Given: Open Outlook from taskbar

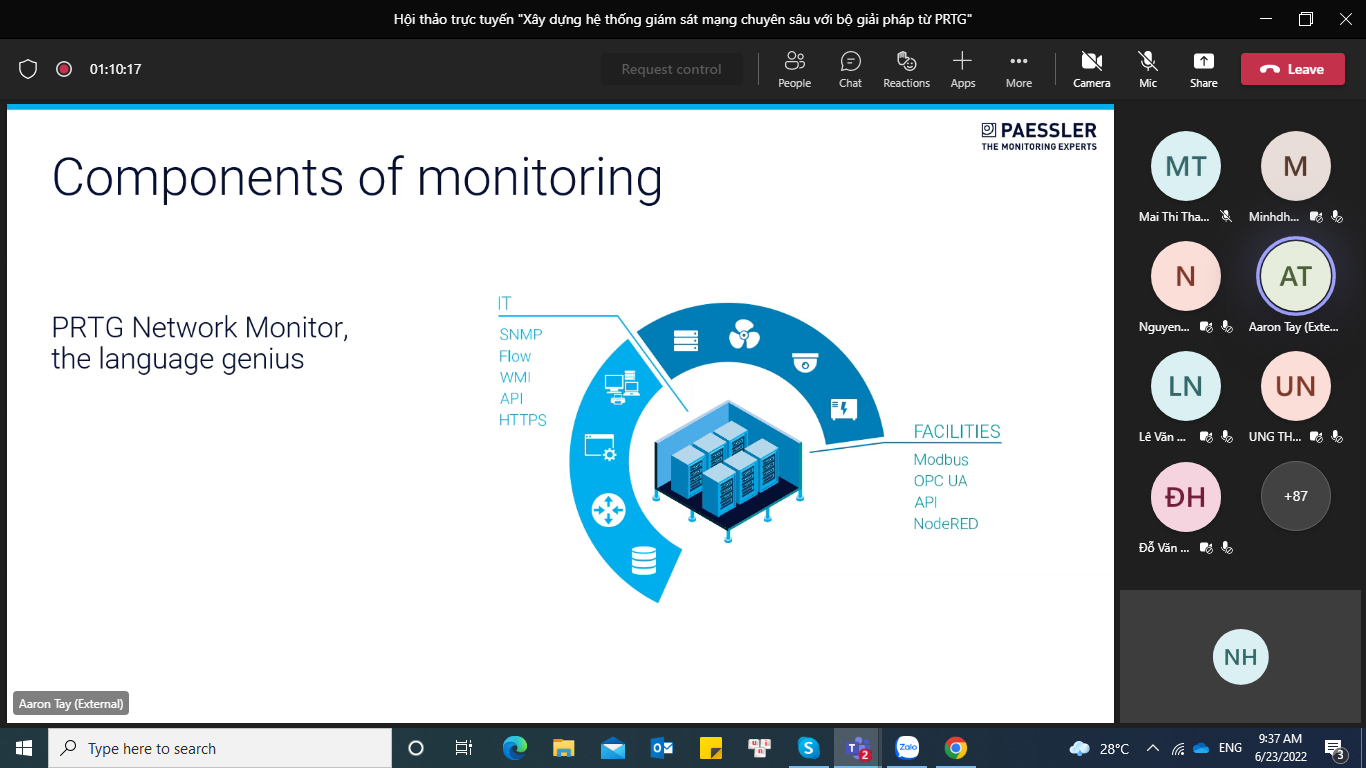Looking at the screenshot, I should pyautogui.click(x=662, y=748).
